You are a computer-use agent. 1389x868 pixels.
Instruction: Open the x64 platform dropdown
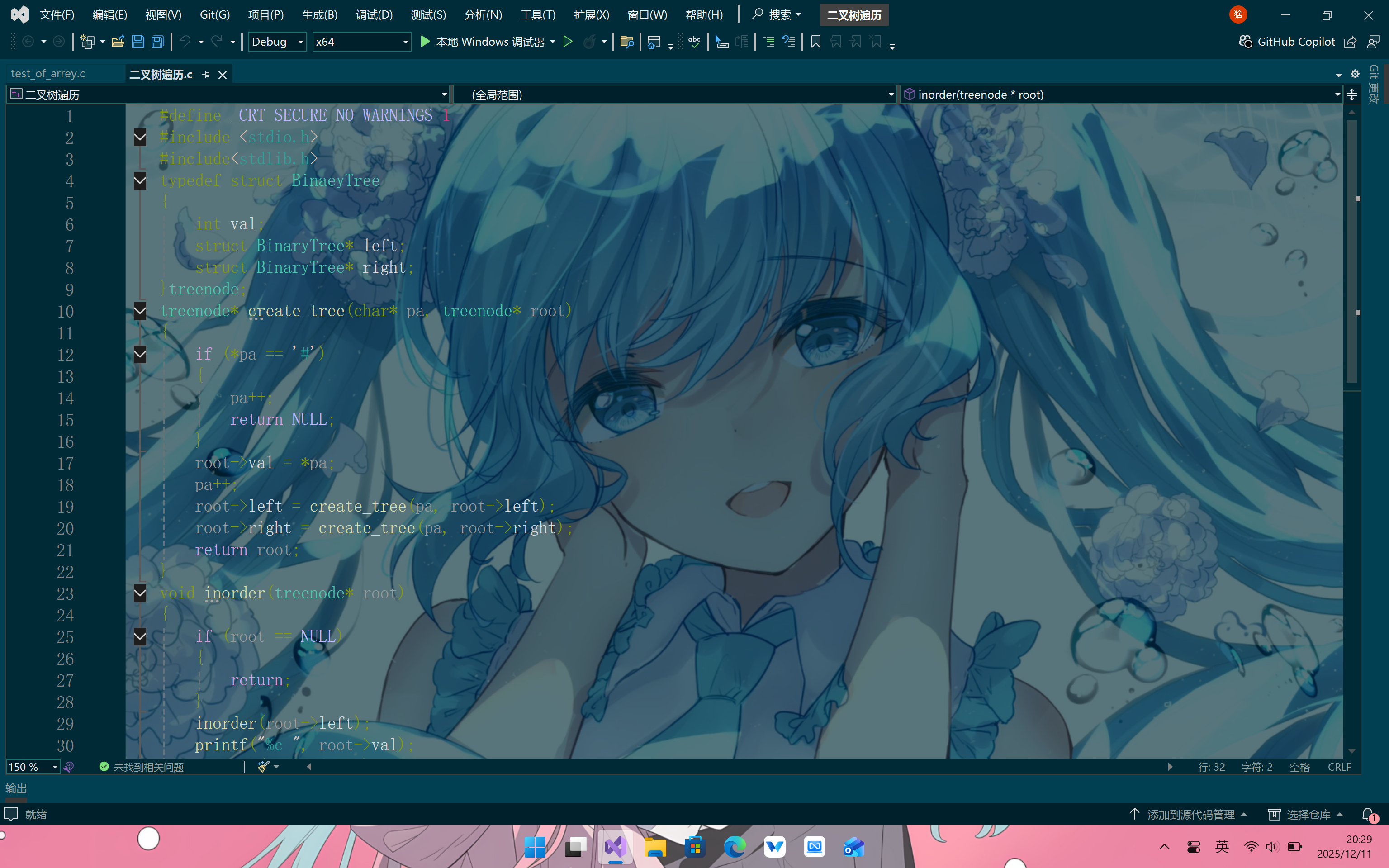[405, 41]
